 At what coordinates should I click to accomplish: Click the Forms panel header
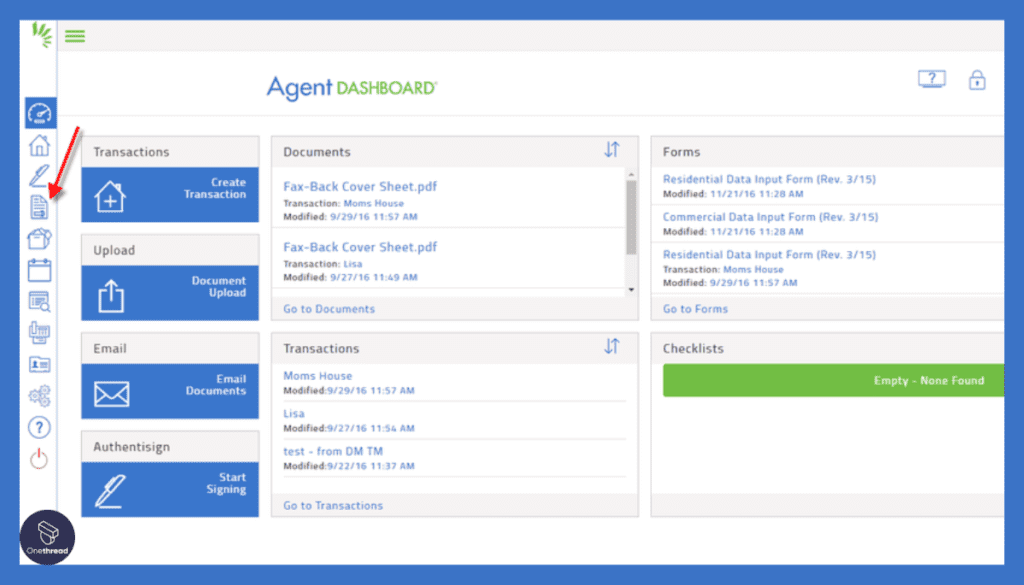click(827, 151)
